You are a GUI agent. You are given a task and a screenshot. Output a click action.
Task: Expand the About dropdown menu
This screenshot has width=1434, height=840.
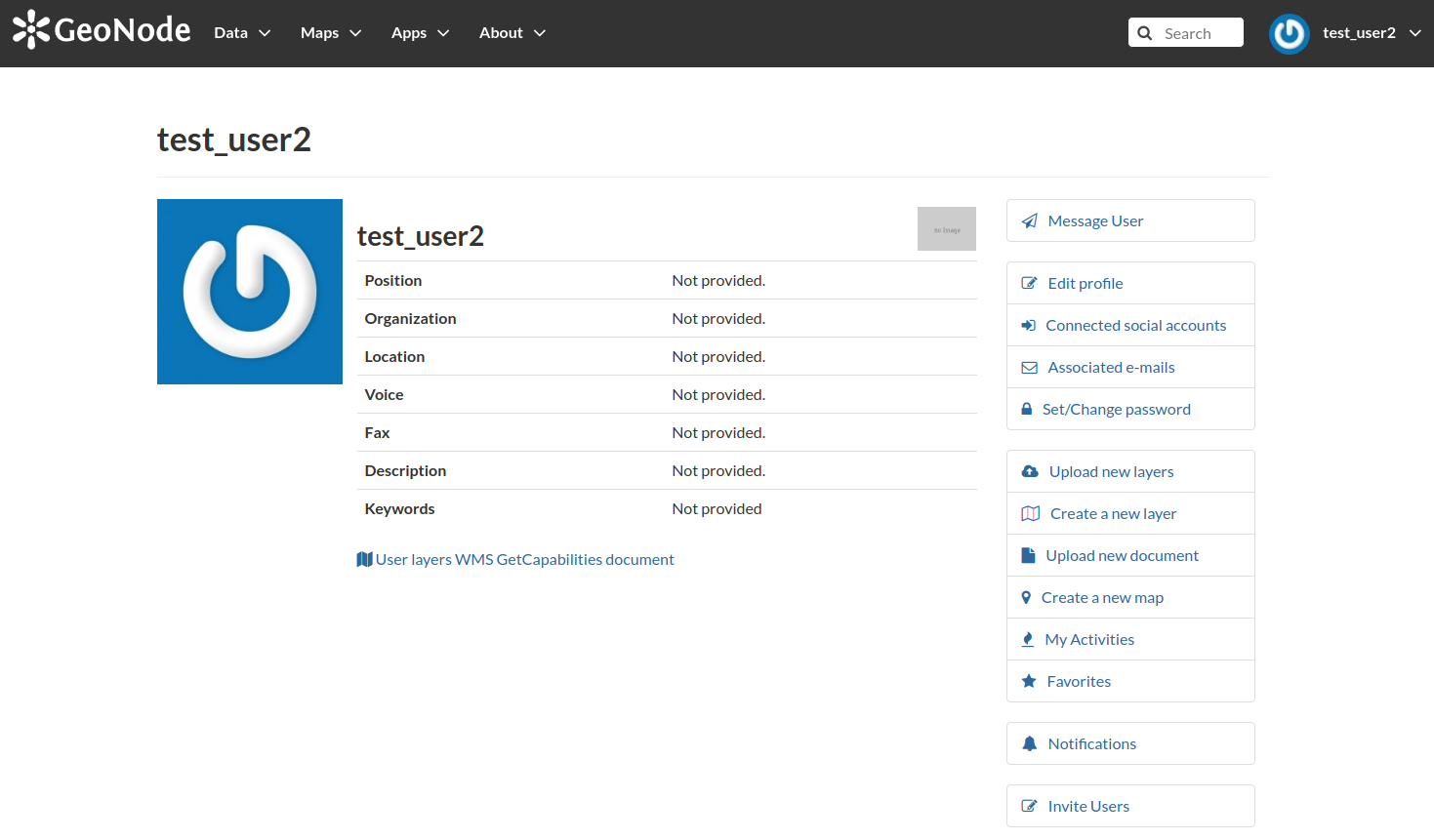(x=512, y=33)
